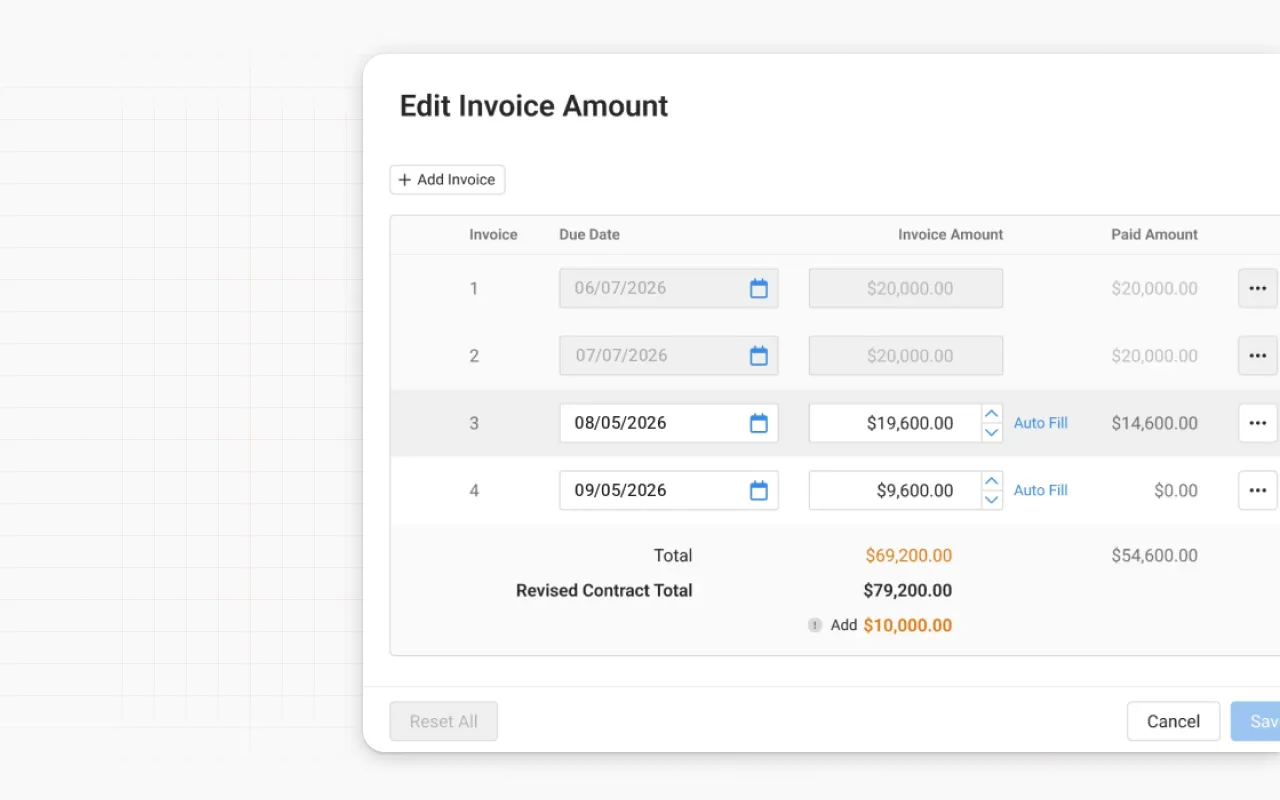Select the $0.00 paid amount for invoice 4

point(1176,490)
